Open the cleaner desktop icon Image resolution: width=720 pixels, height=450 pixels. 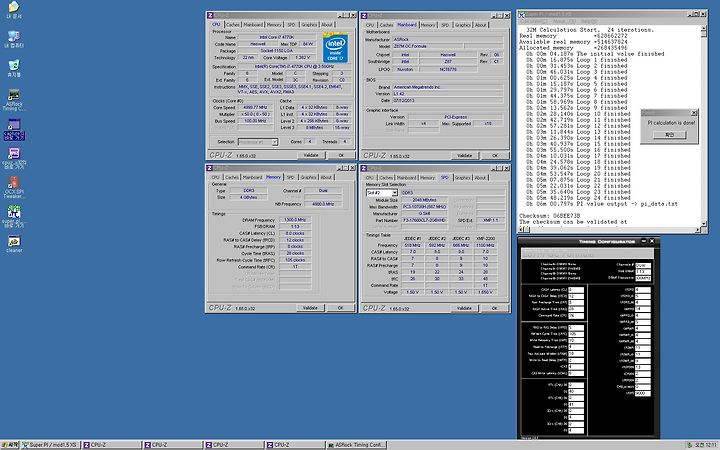coord(14,243)
